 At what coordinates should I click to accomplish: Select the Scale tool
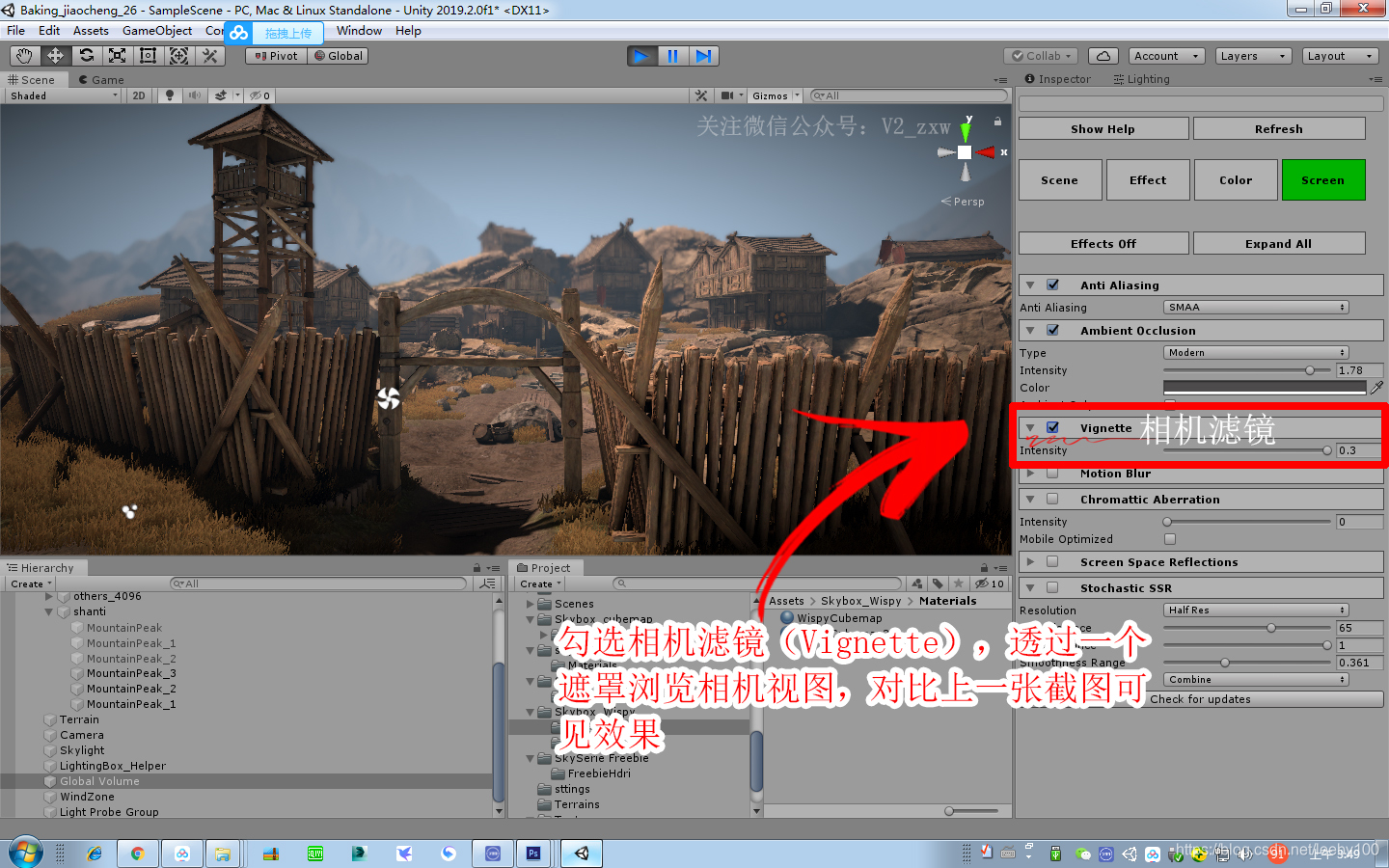coord(117,56)
